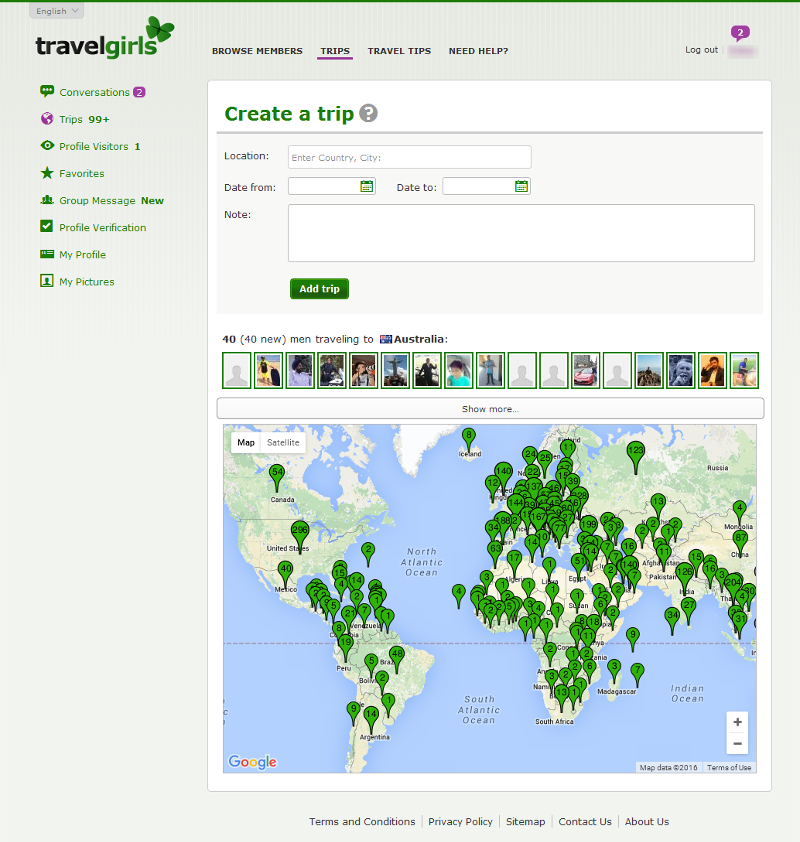Click the purple message bubble notification
Screen dimensions: 800x842
point(740,33)
